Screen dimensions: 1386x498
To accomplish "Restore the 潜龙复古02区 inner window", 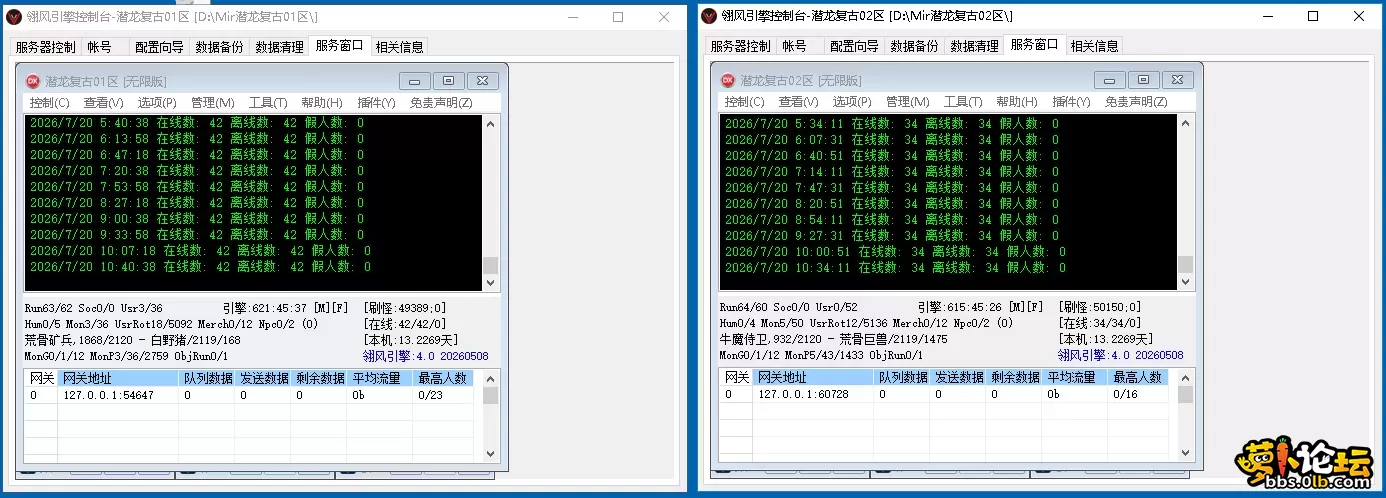I will [x=1143, y=80].
